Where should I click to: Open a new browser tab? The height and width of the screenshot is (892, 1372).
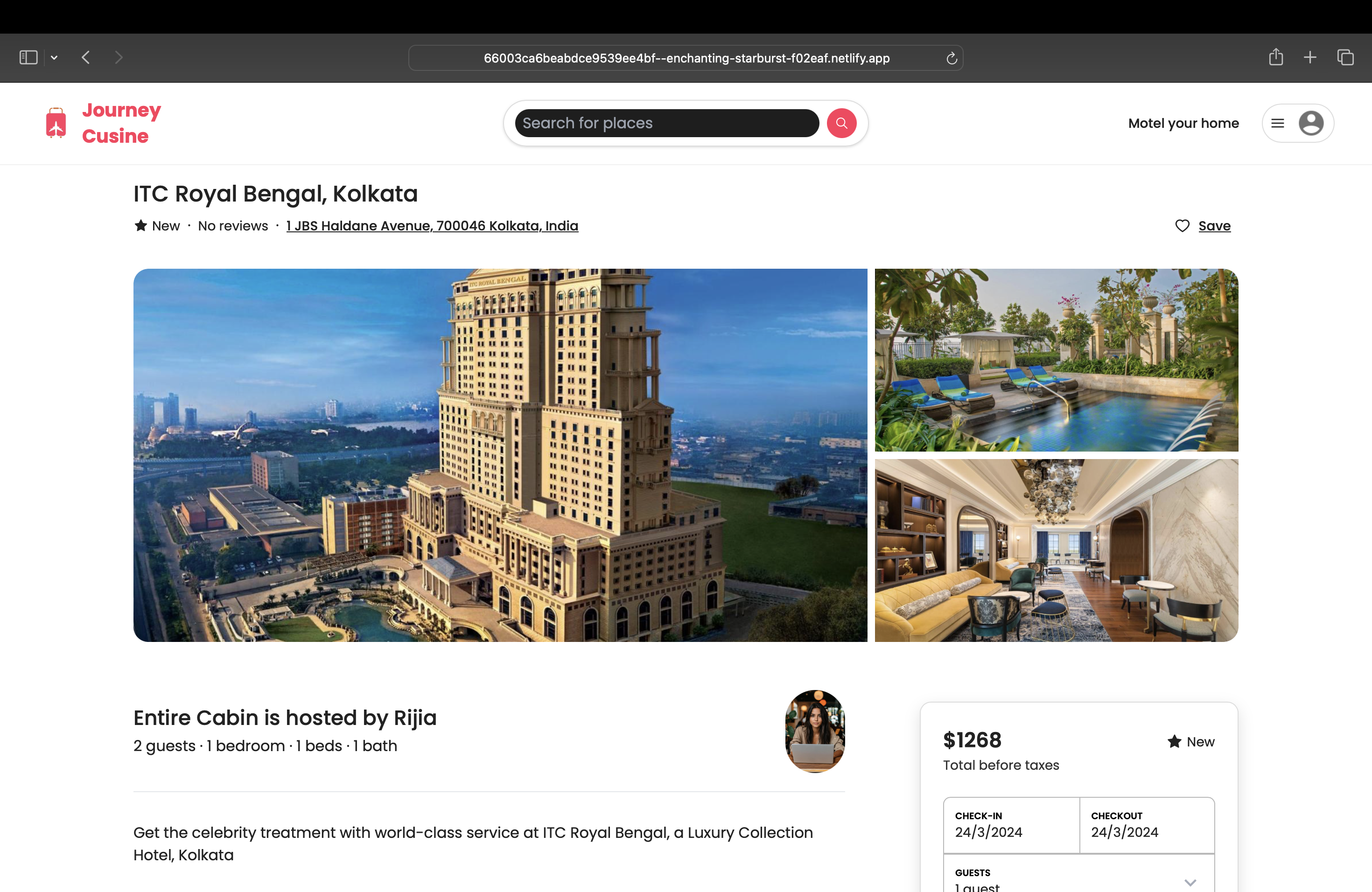pos(1310,58)
